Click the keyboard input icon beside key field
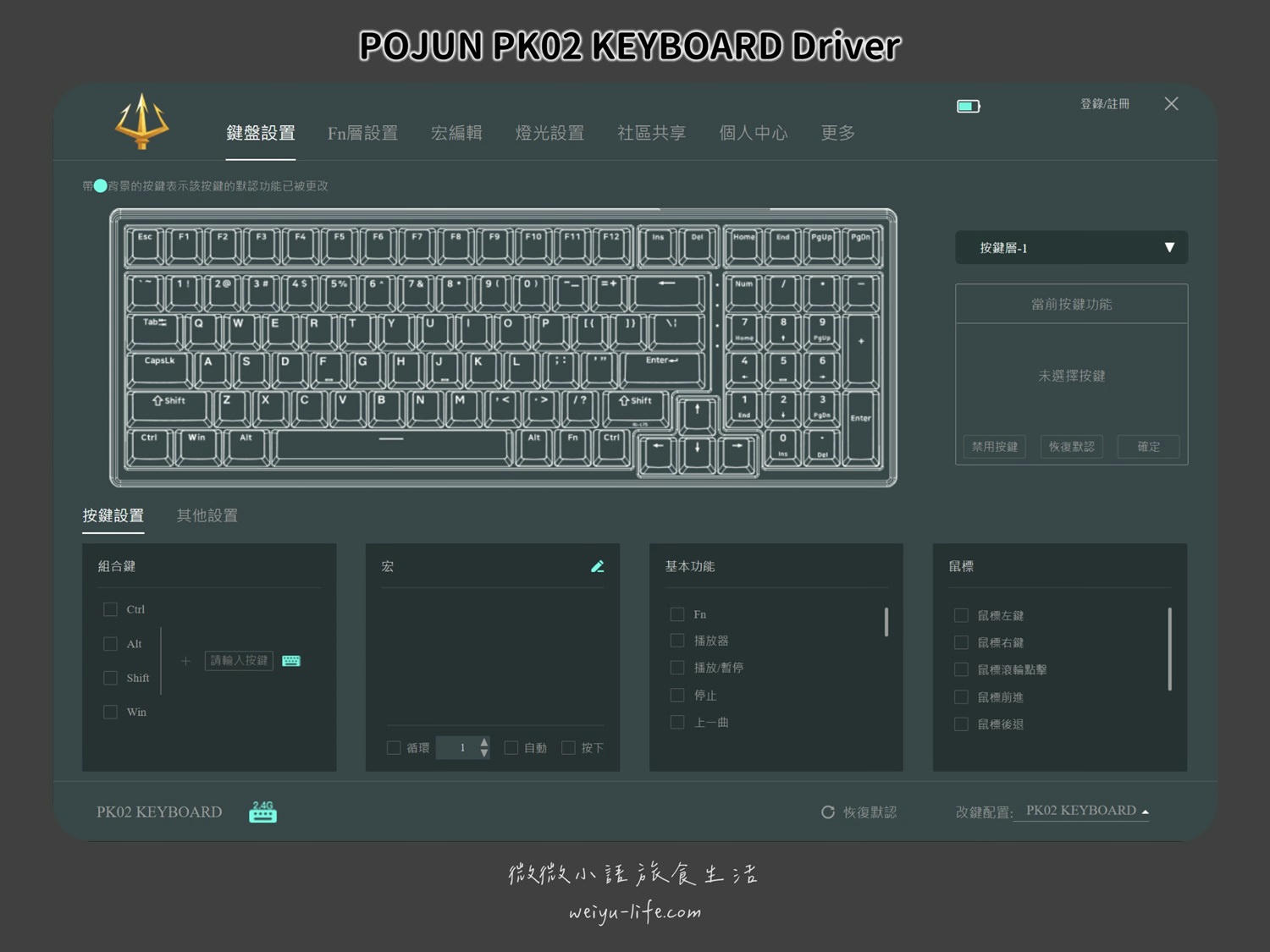This screenshot has width=1270, height=952. (x=291, y=661)
